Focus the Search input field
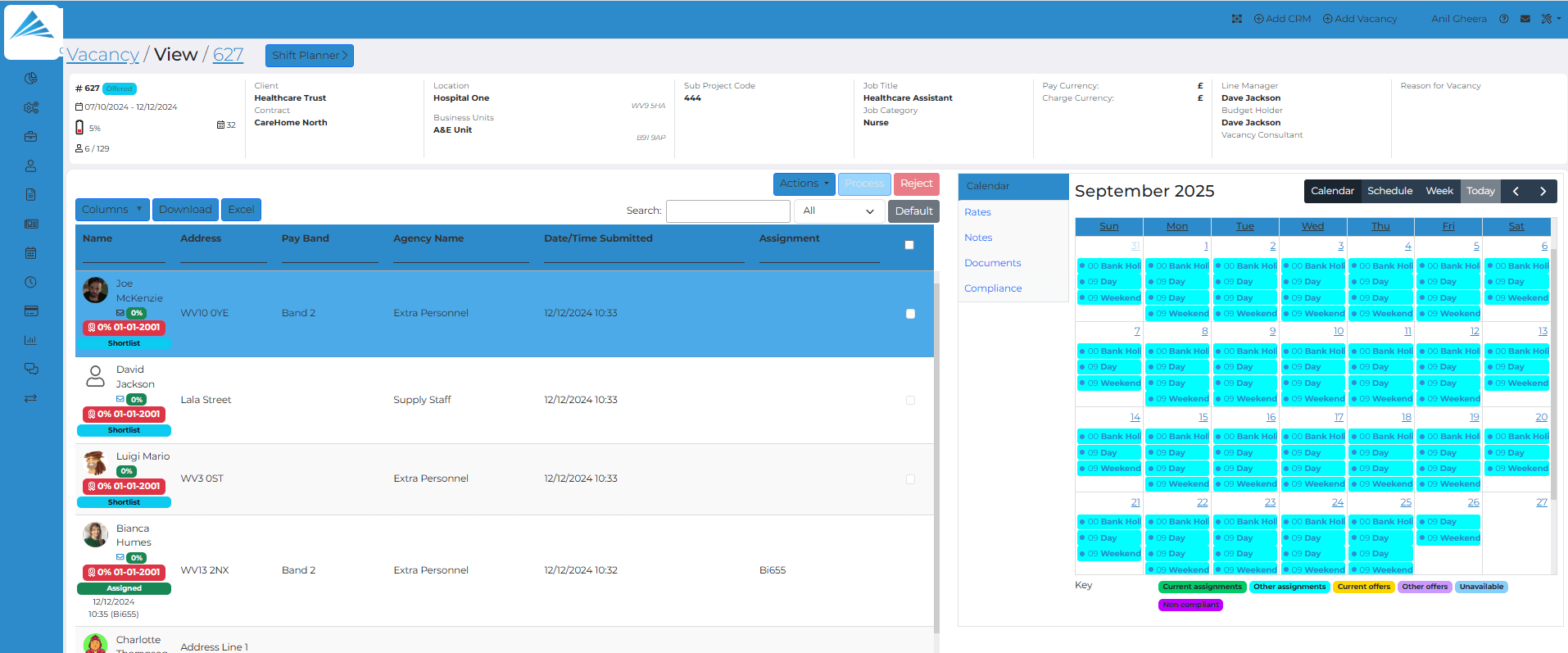 tap(728, 211)
